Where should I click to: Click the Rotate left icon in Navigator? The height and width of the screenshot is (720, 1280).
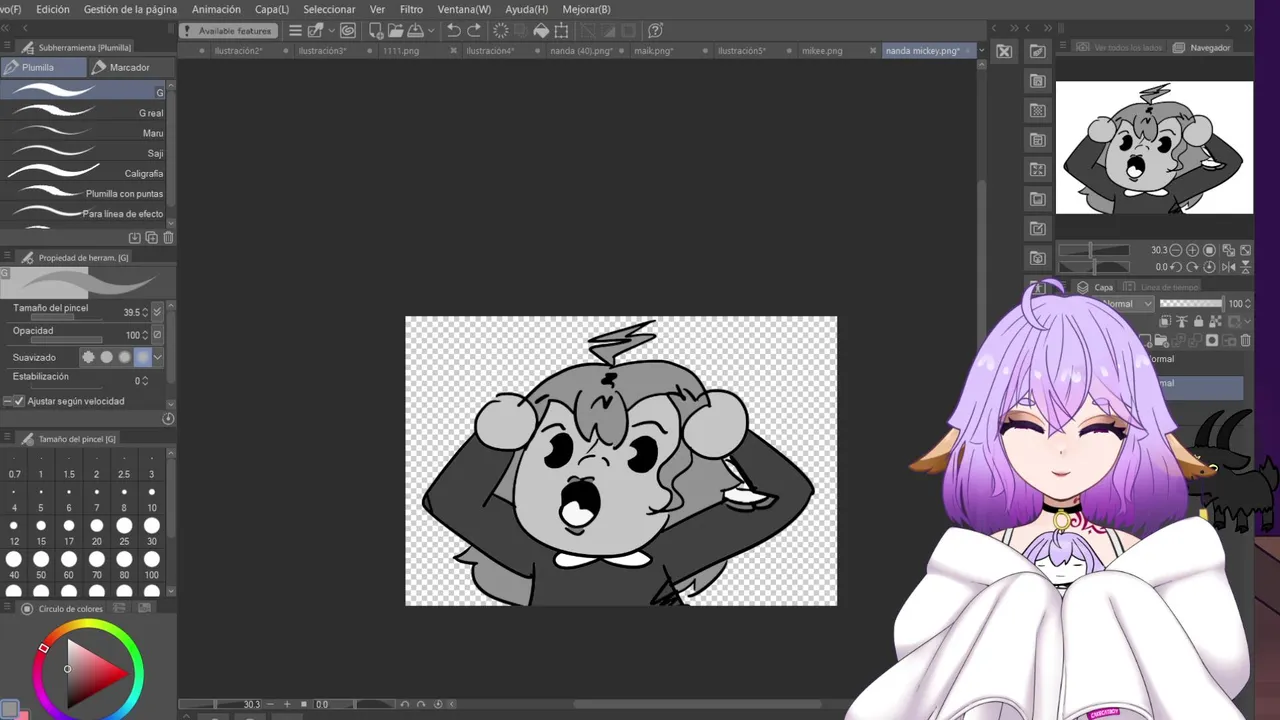[x=1176, y=267]
